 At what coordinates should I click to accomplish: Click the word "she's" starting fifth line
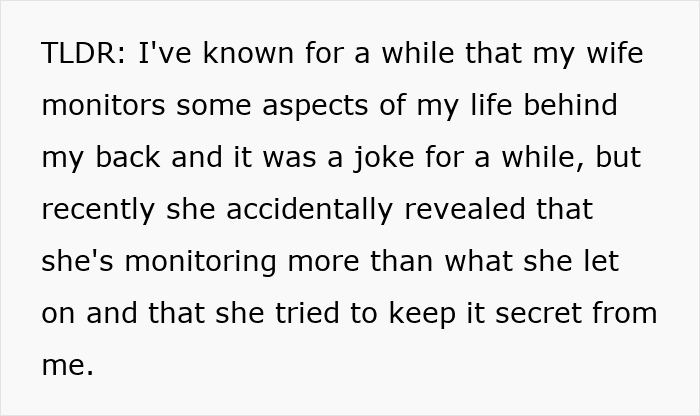pos(77,261)
